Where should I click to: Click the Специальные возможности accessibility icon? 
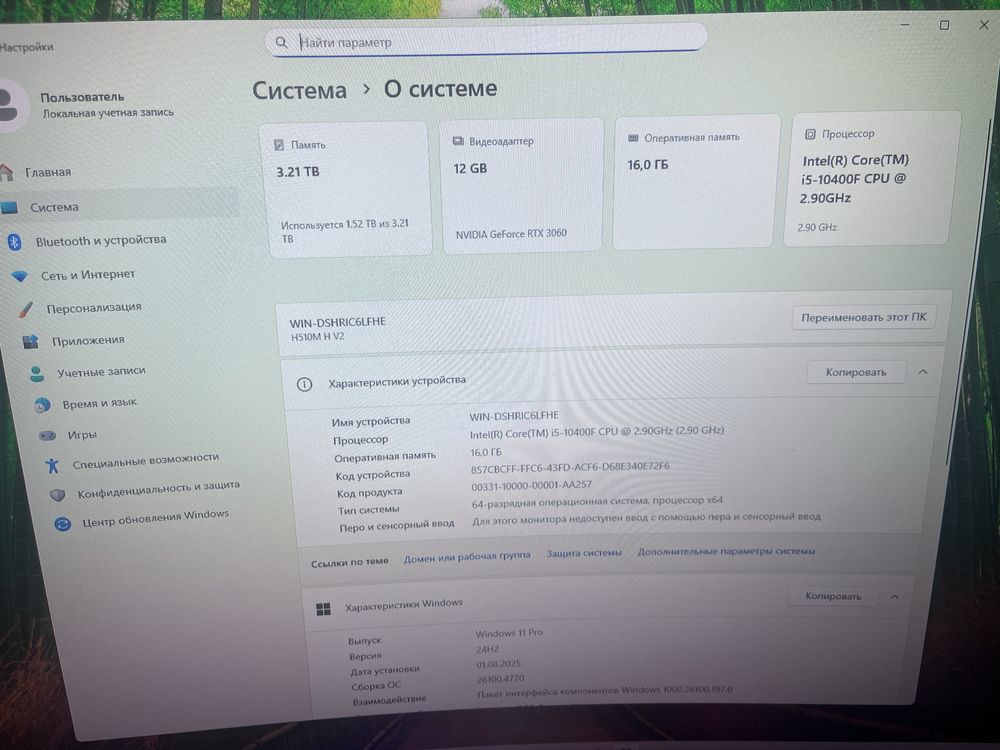coord(52,466)
